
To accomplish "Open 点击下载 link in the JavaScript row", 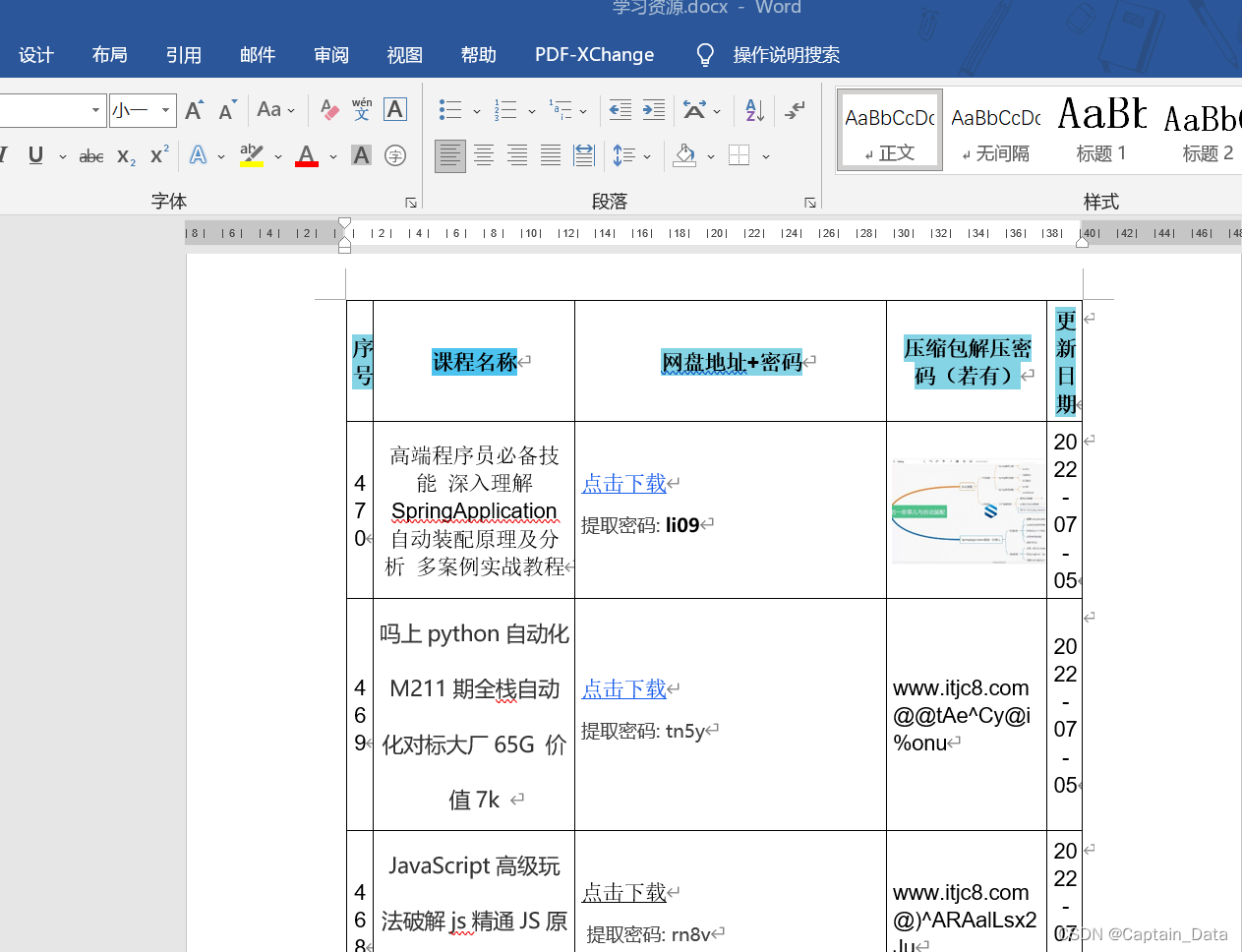I will (624, 893).
